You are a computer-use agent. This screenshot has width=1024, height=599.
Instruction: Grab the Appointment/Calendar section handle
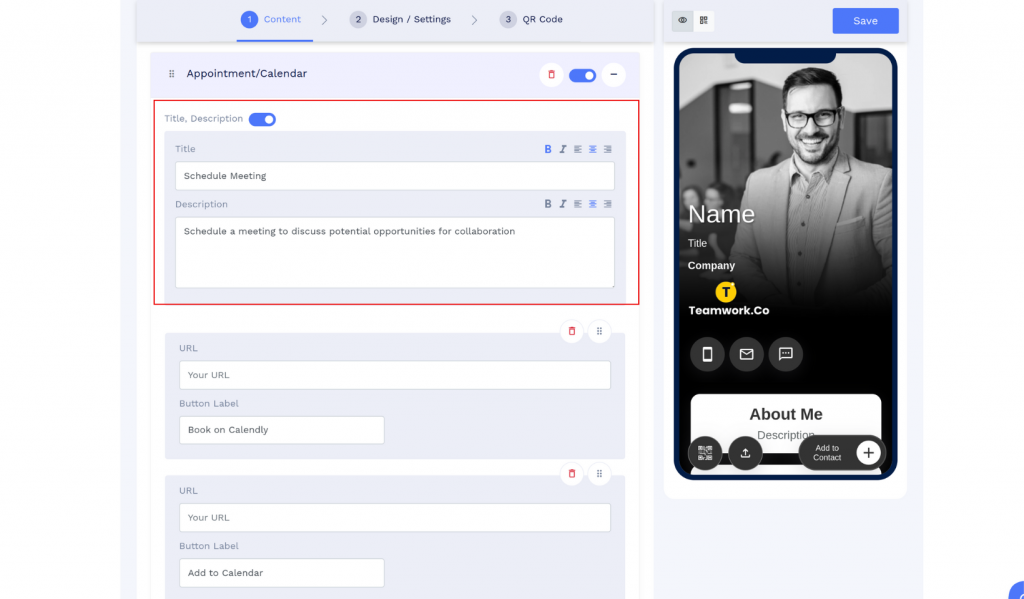(172, 74)
